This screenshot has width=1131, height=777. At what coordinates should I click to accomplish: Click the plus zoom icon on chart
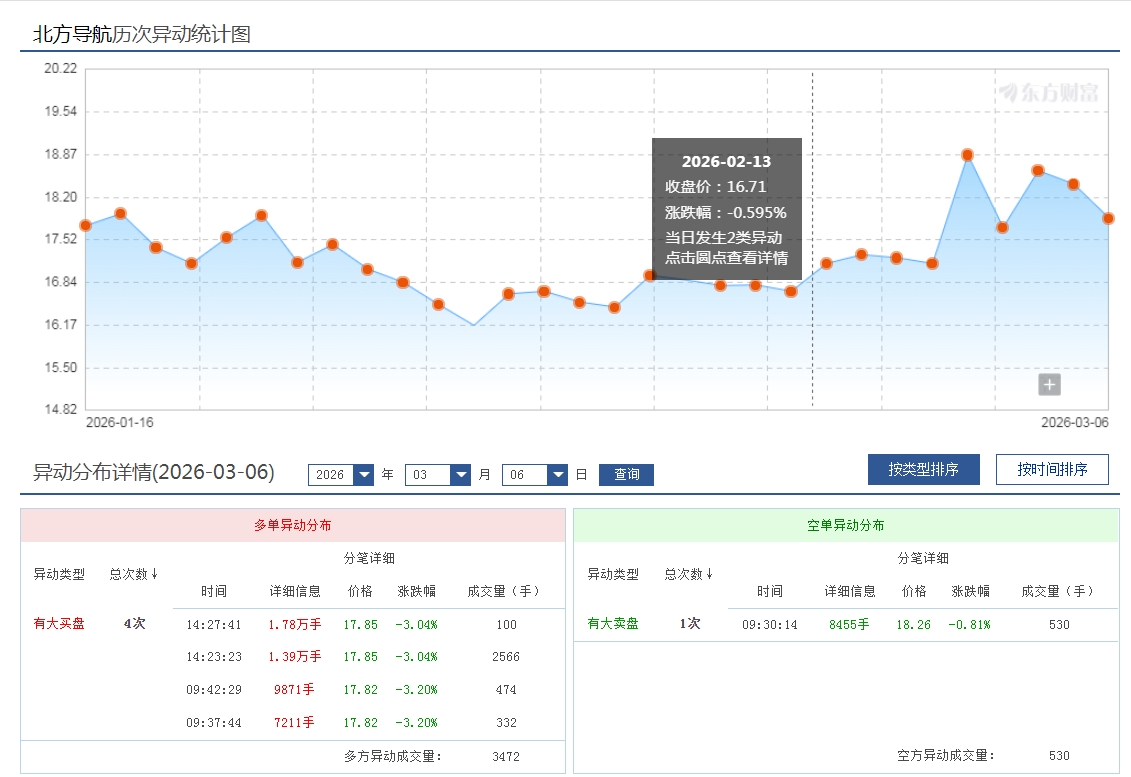click(x=1049, y=385)
